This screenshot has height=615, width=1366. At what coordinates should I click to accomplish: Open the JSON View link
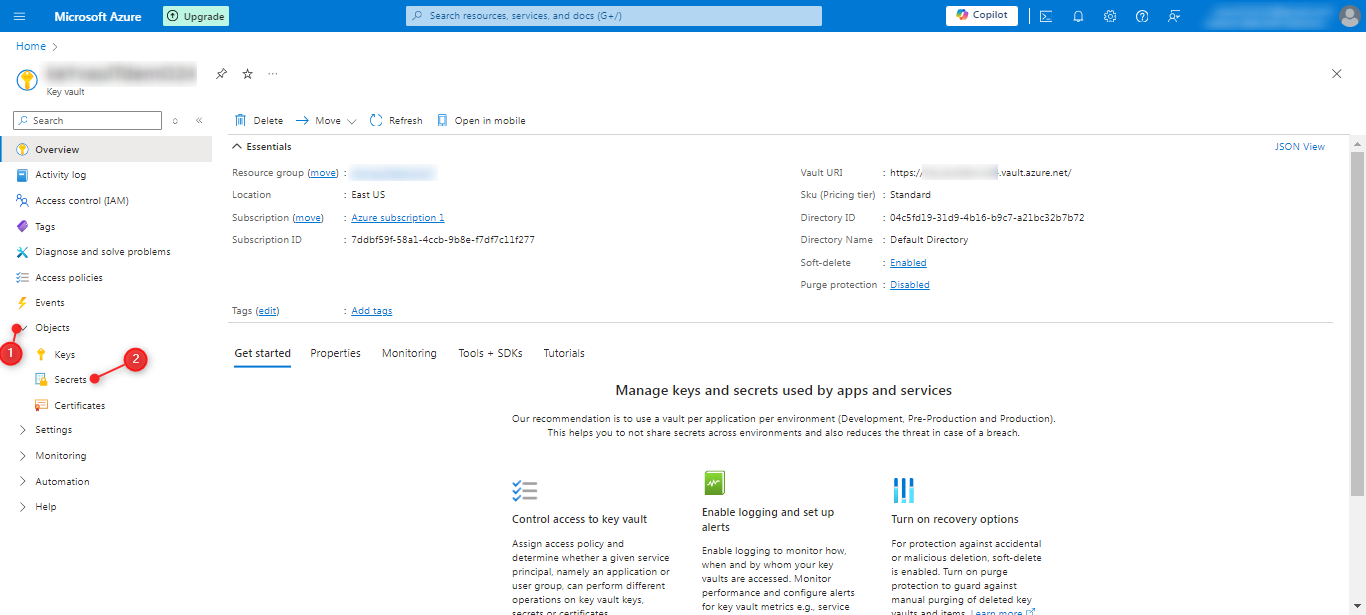click(1299, 147)
